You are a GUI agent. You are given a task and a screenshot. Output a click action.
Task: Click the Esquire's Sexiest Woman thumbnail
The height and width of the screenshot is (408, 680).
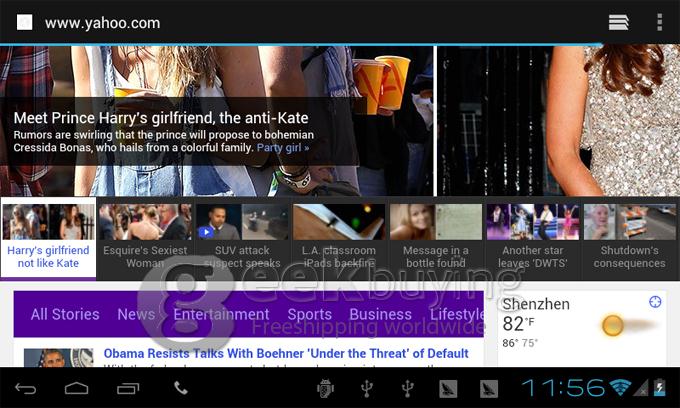pyautogui.click(x=145, y=222)
